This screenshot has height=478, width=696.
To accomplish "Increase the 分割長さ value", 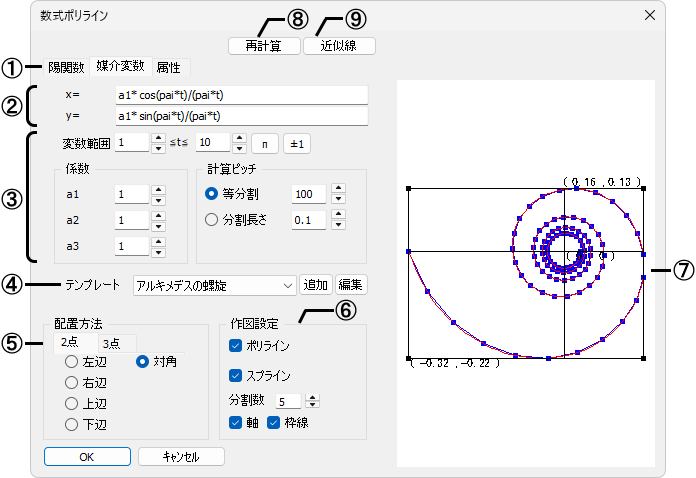I will (x=339, y=215).
